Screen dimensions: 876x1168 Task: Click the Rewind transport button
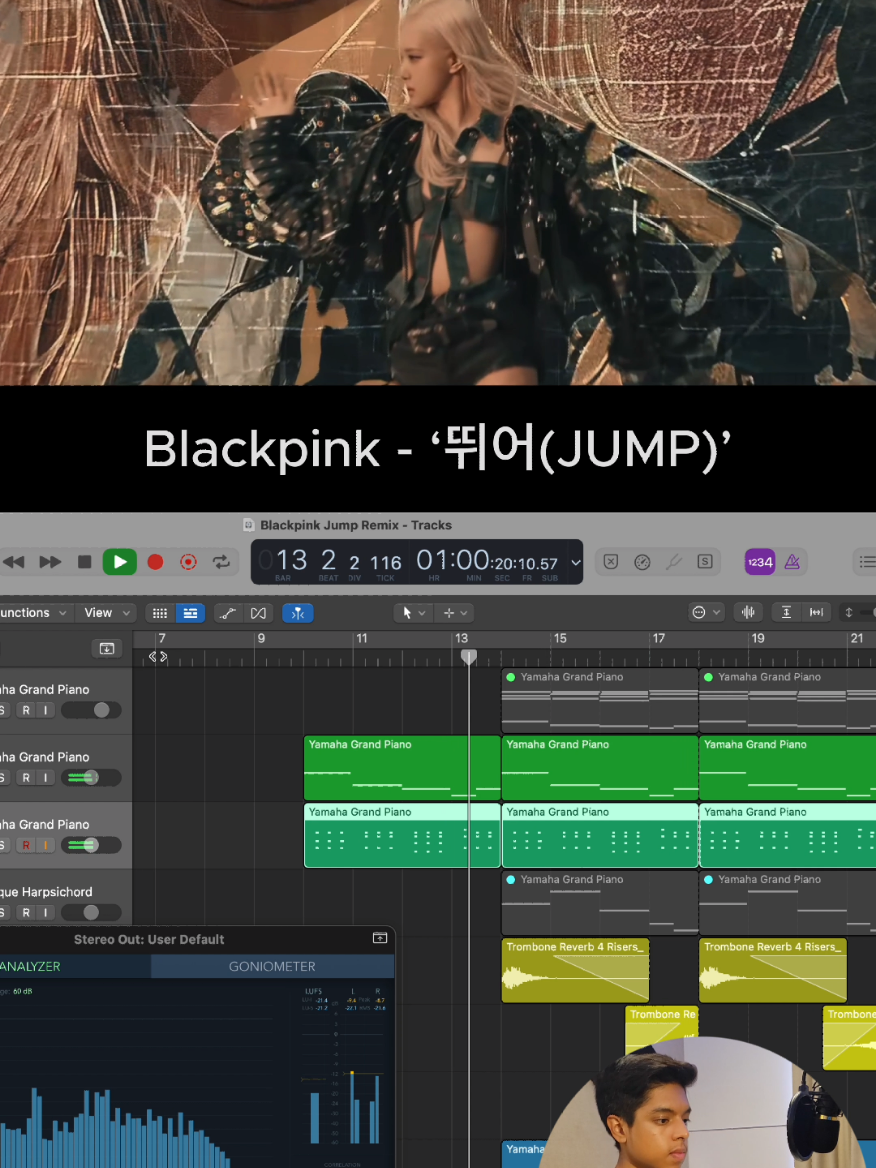pyautogui.click(x=14, y=562)
